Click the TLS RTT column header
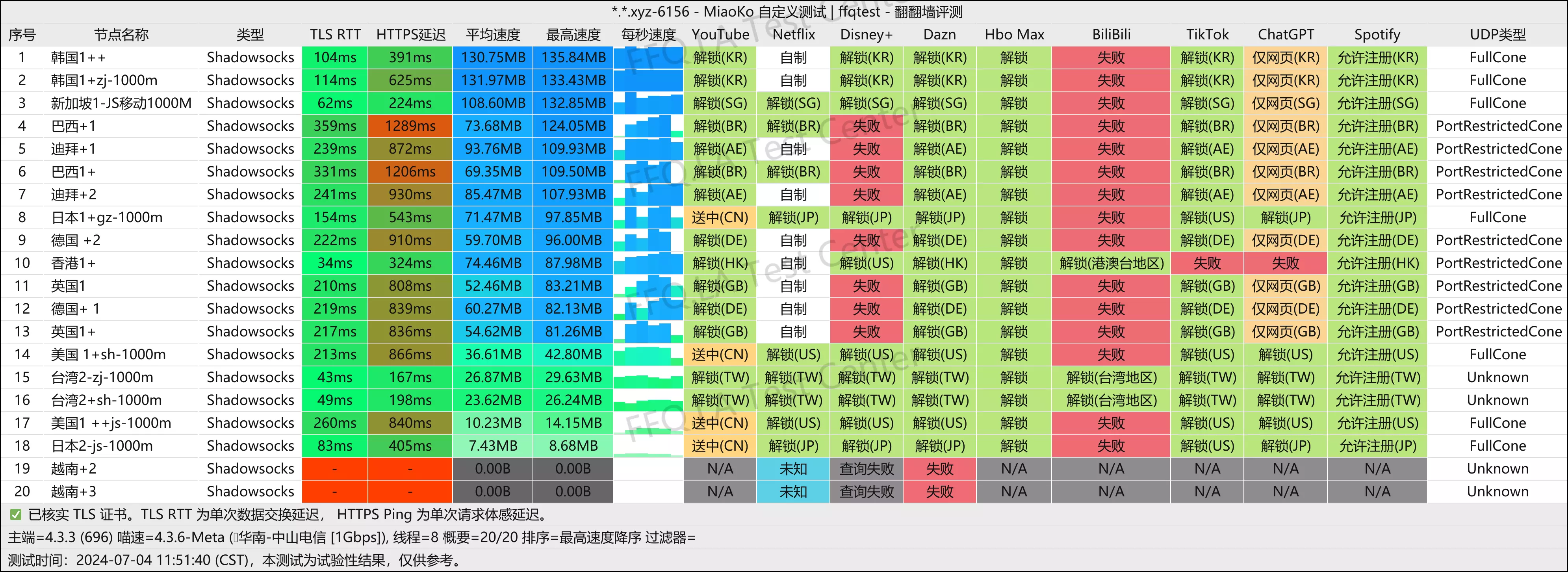1568x572 pixels. tap(335, 35)
